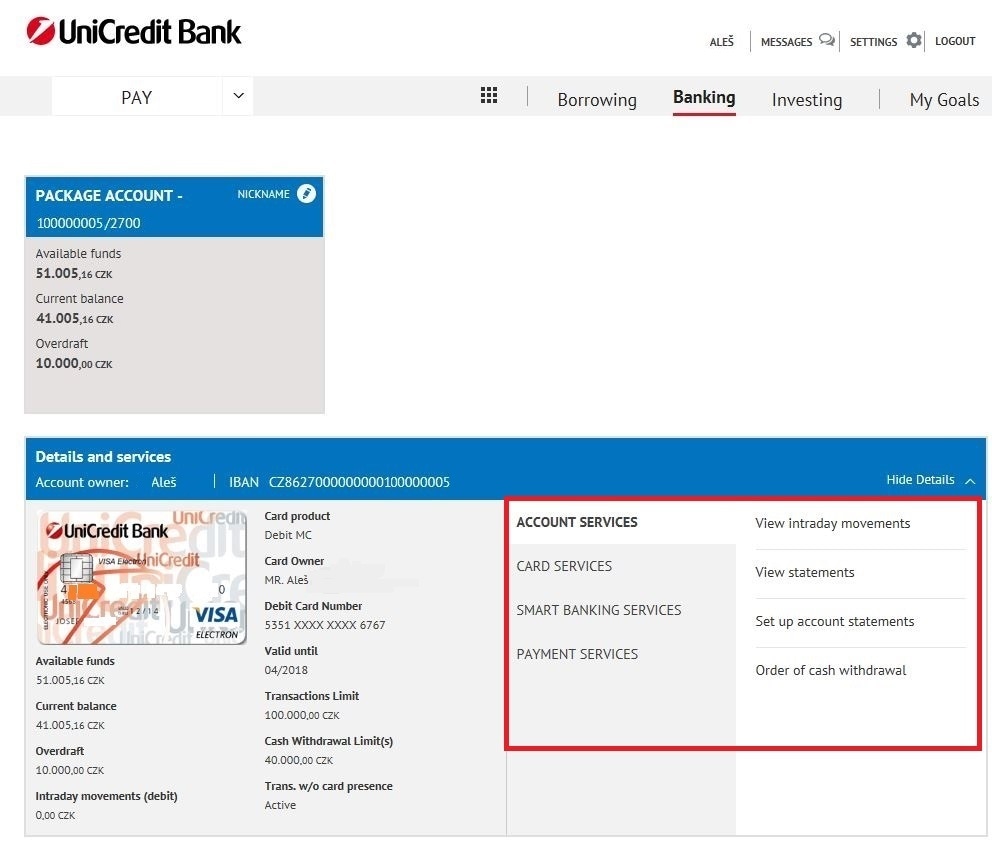Open View statements
Image resolution: width=992 pixels, height=842 pixels.
pos(804,572)
